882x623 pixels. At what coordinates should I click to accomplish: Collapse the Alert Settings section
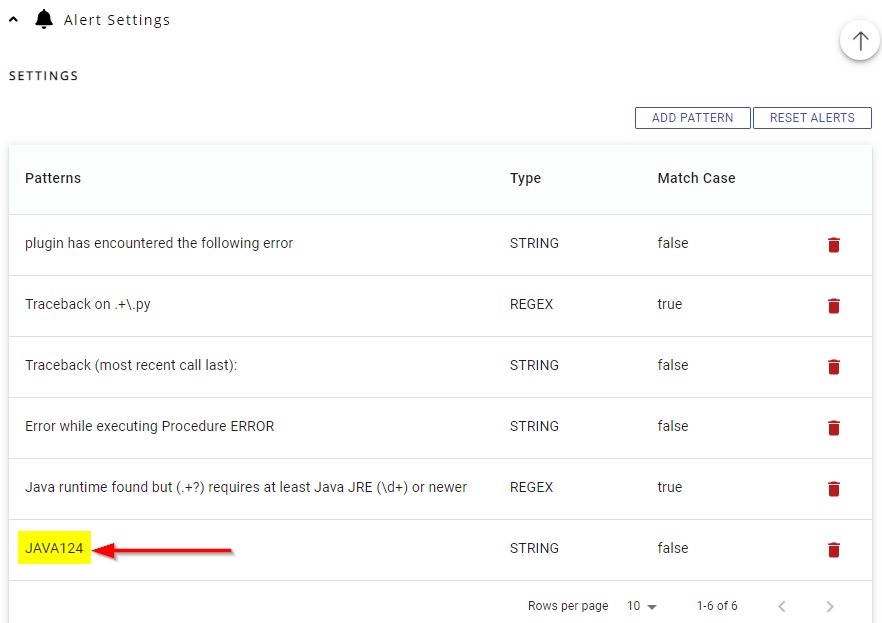(x=14, y=20)
